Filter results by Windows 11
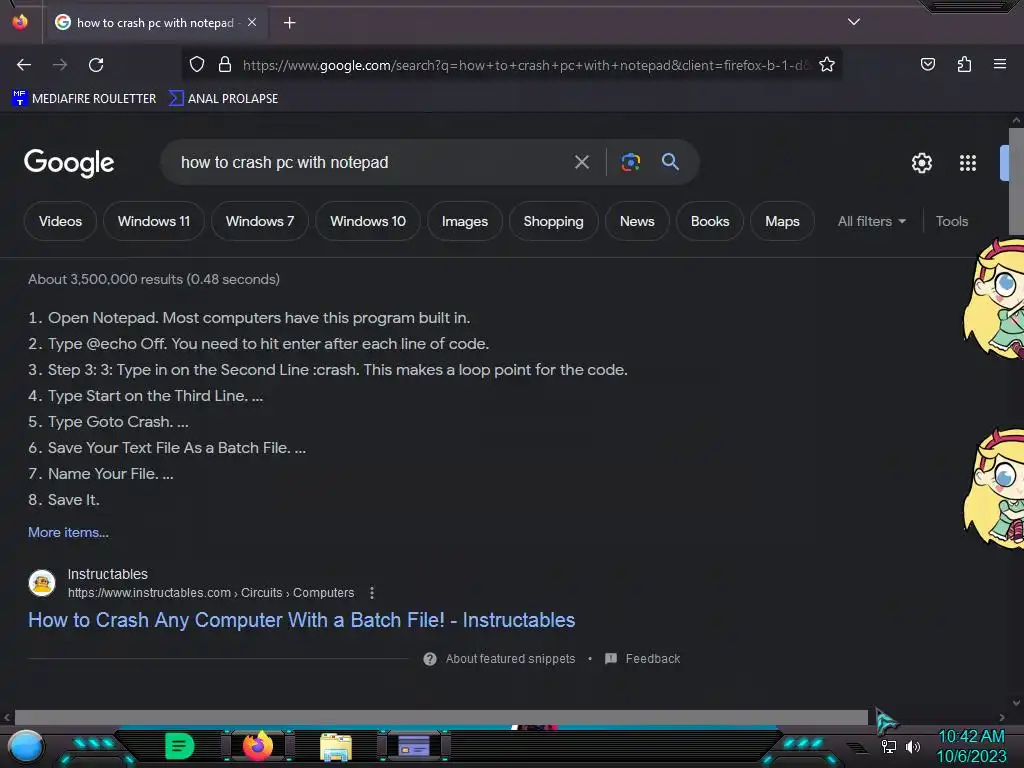The height and width of the screenshot is (768, 1024). [x=153, y=221]
